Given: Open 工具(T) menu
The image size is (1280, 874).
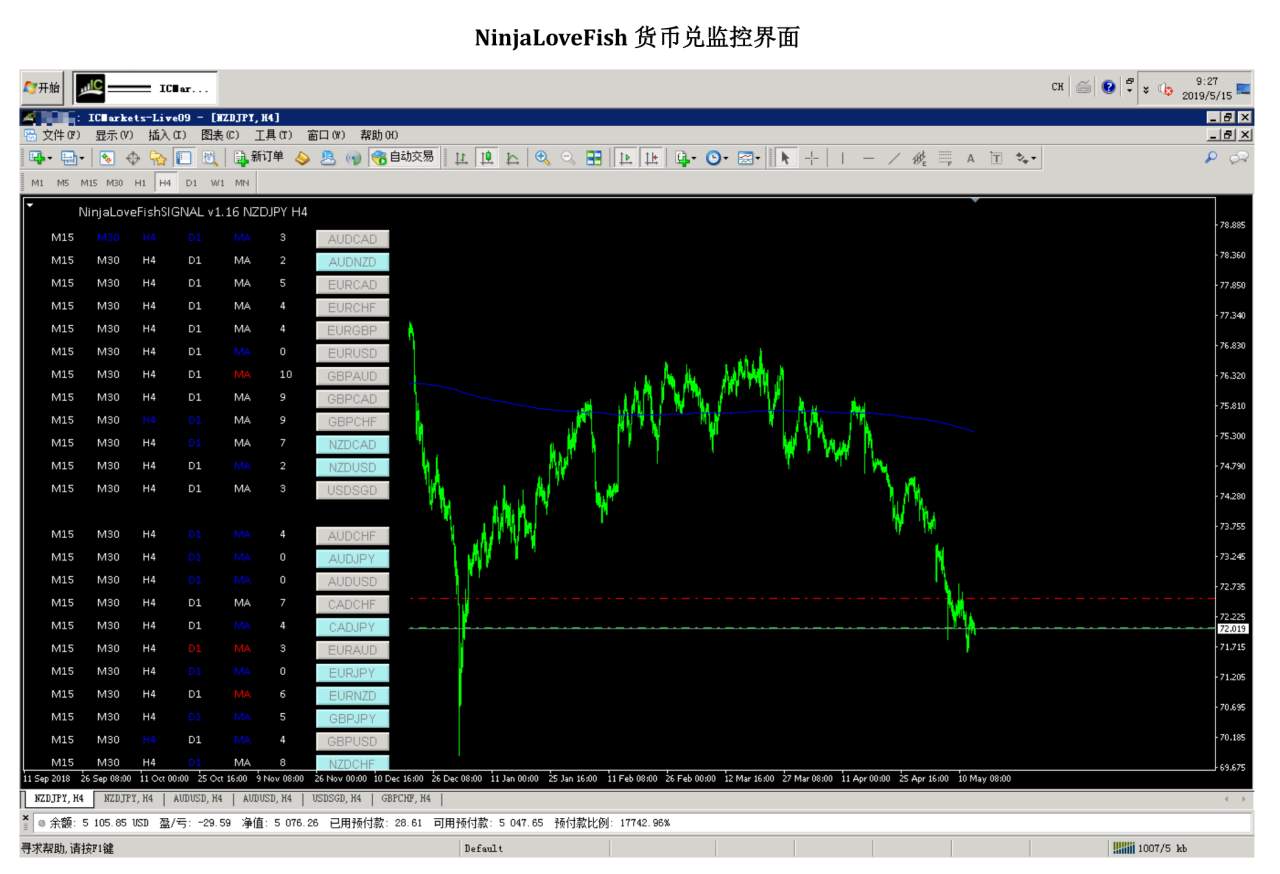Looking at the screenshot, I should (273, 135).
